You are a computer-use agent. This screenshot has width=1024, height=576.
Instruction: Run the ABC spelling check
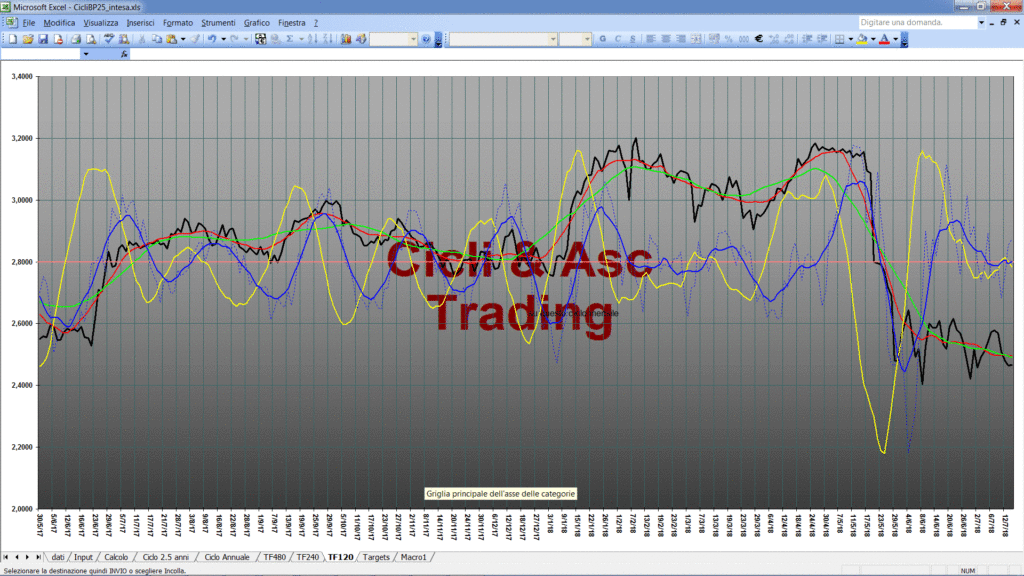(108, 39)
